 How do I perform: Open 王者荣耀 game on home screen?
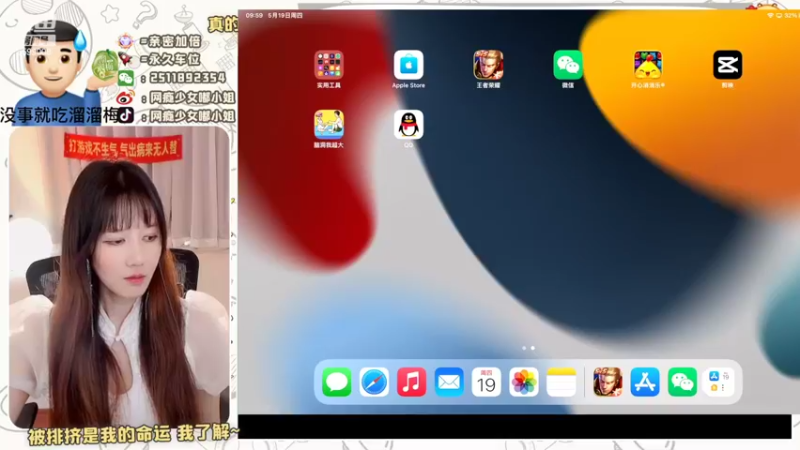tap(488, 65)
